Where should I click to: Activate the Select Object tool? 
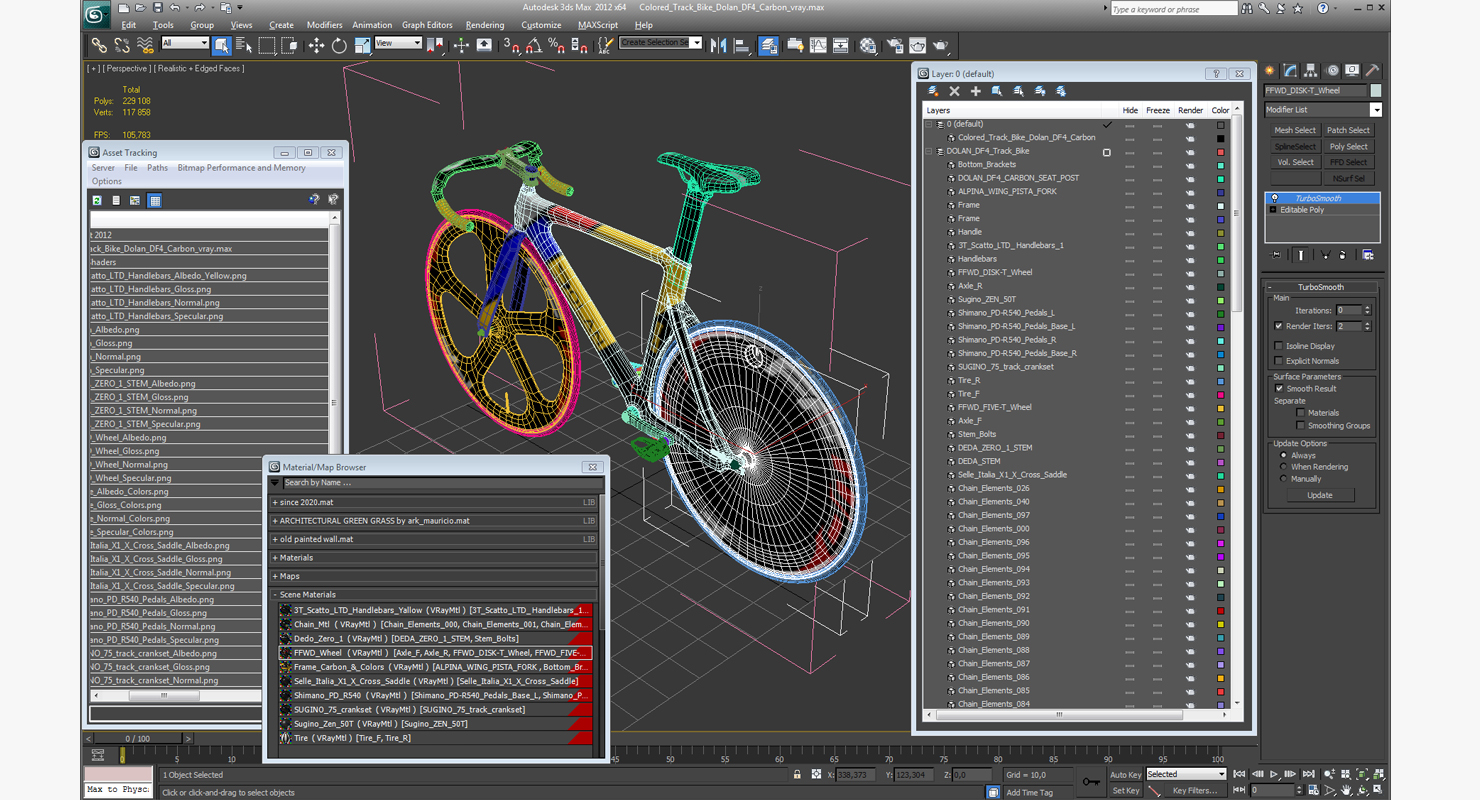[222, 45]
